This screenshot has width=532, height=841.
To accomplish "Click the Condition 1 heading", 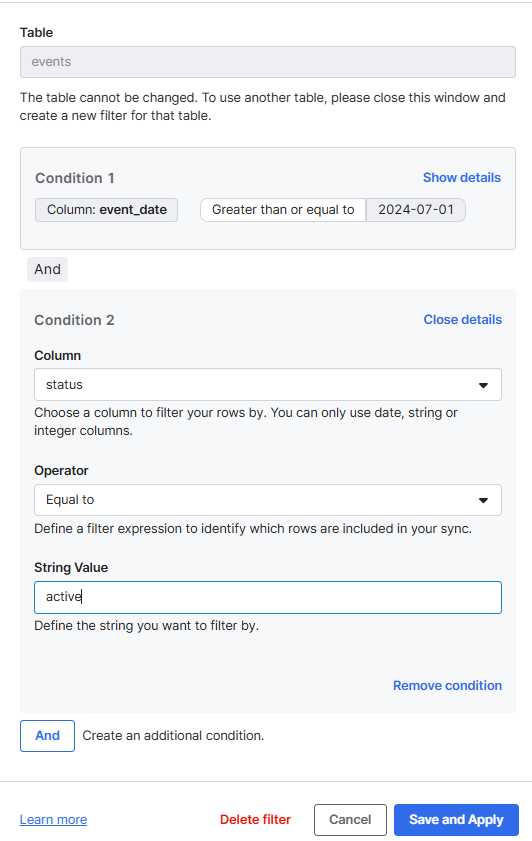I will click(75, 178).
